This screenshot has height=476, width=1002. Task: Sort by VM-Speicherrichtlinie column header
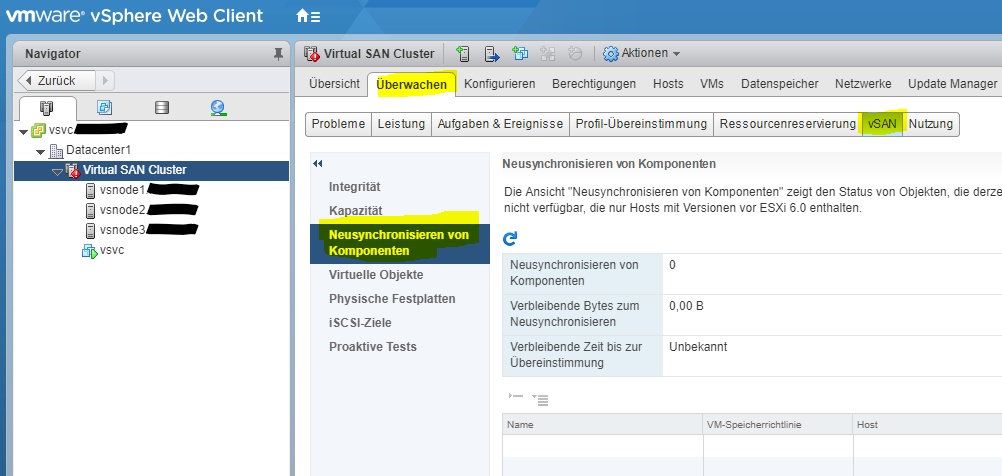click(x=778, y=424)
